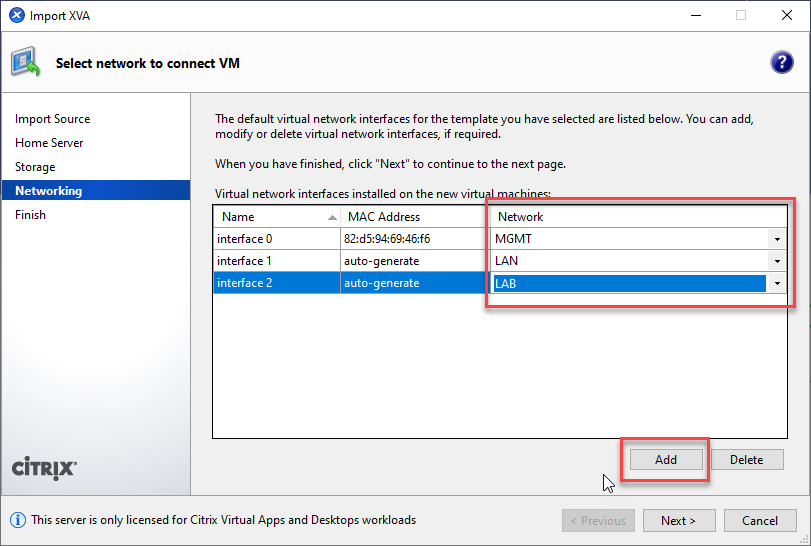The image size is (811, 546).
Task: Click Next to continue
Action: (677, 520)
